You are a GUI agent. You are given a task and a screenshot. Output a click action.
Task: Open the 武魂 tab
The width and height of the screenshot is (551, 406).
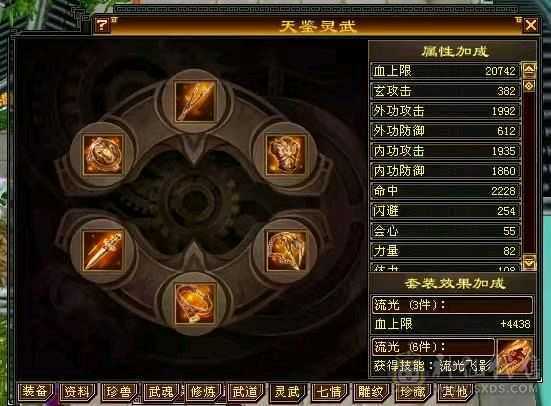161,392
